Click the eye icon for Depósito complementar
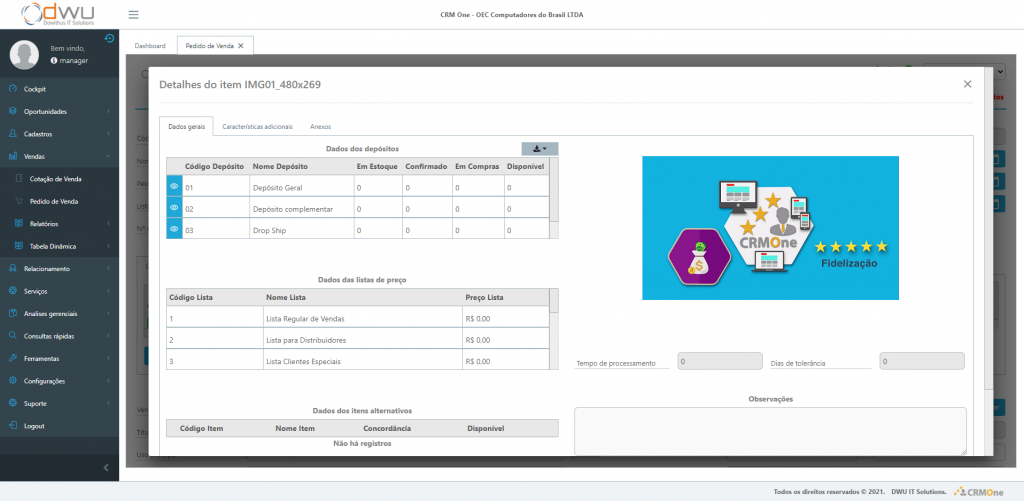 coord(174,208)
